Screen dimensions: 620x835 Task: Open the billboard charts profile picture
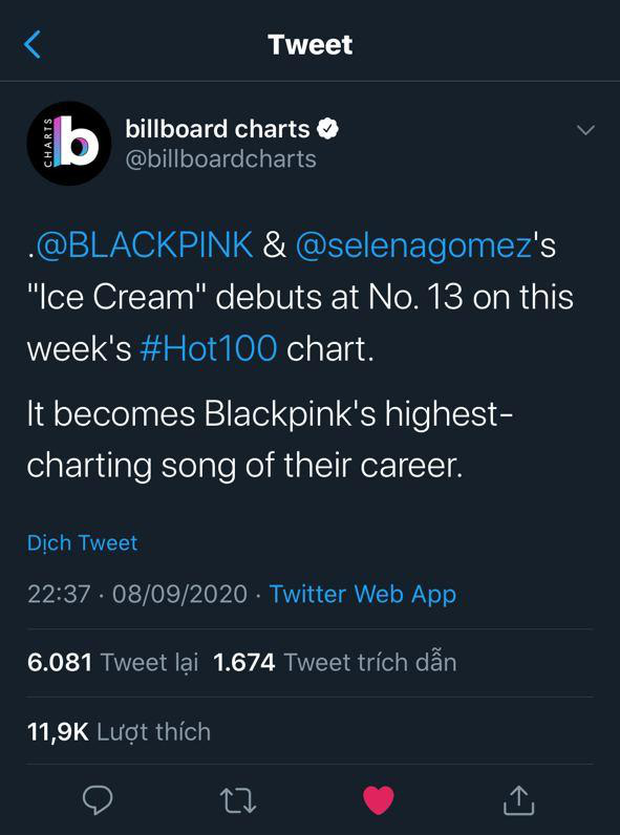(x=69, y=144)
